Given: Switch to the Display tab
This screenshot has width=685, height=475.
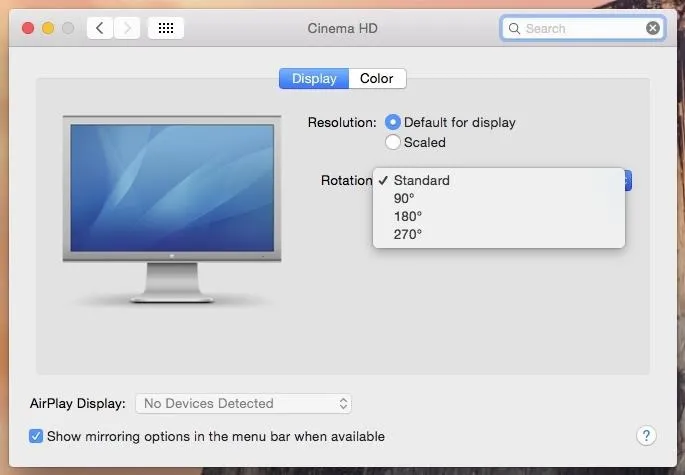Looking at the screenshot, I should tap(314, 79).
